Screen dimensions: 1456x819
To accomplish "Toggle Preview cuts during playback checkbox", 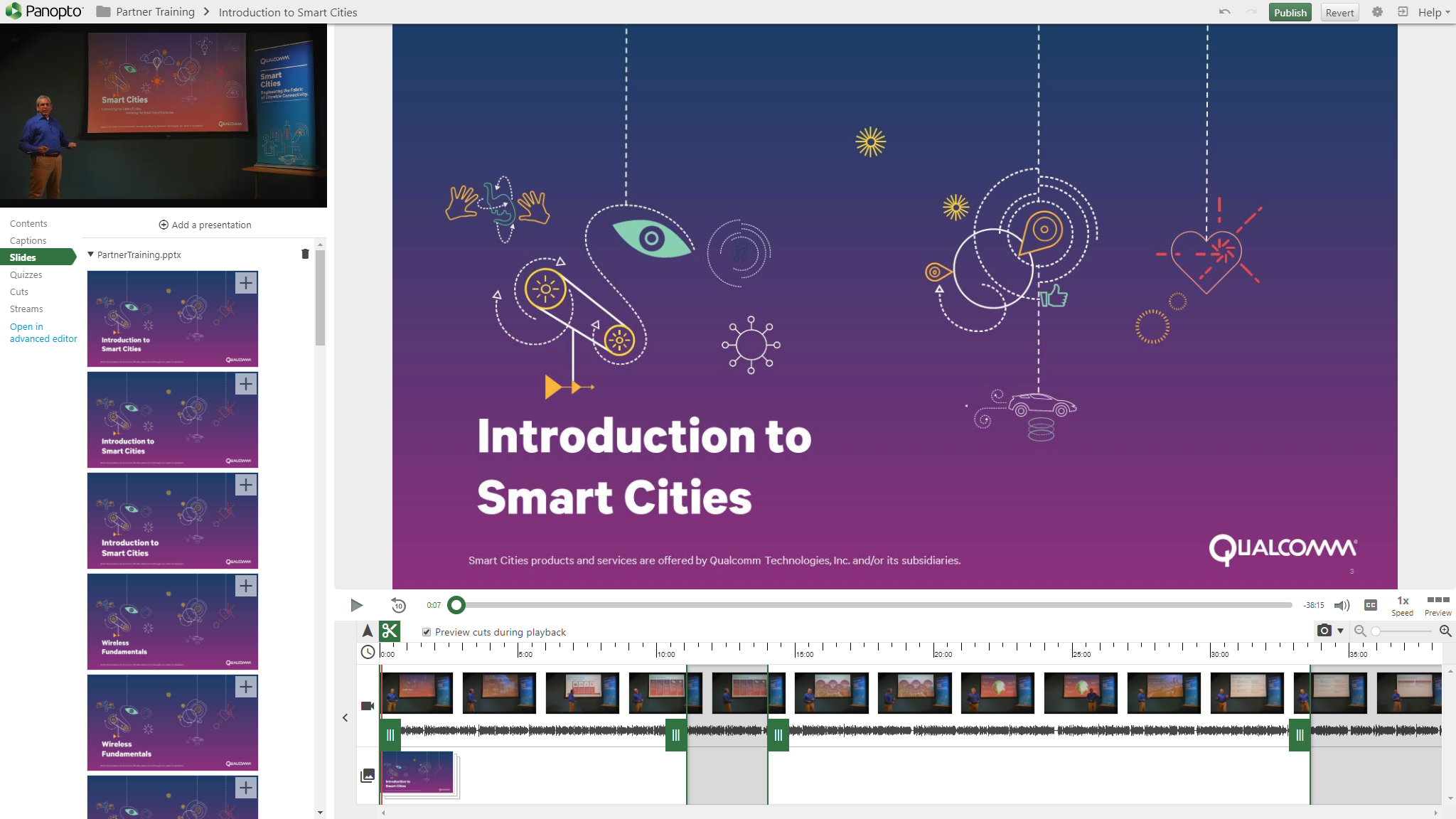I will [x=427, y=632].
